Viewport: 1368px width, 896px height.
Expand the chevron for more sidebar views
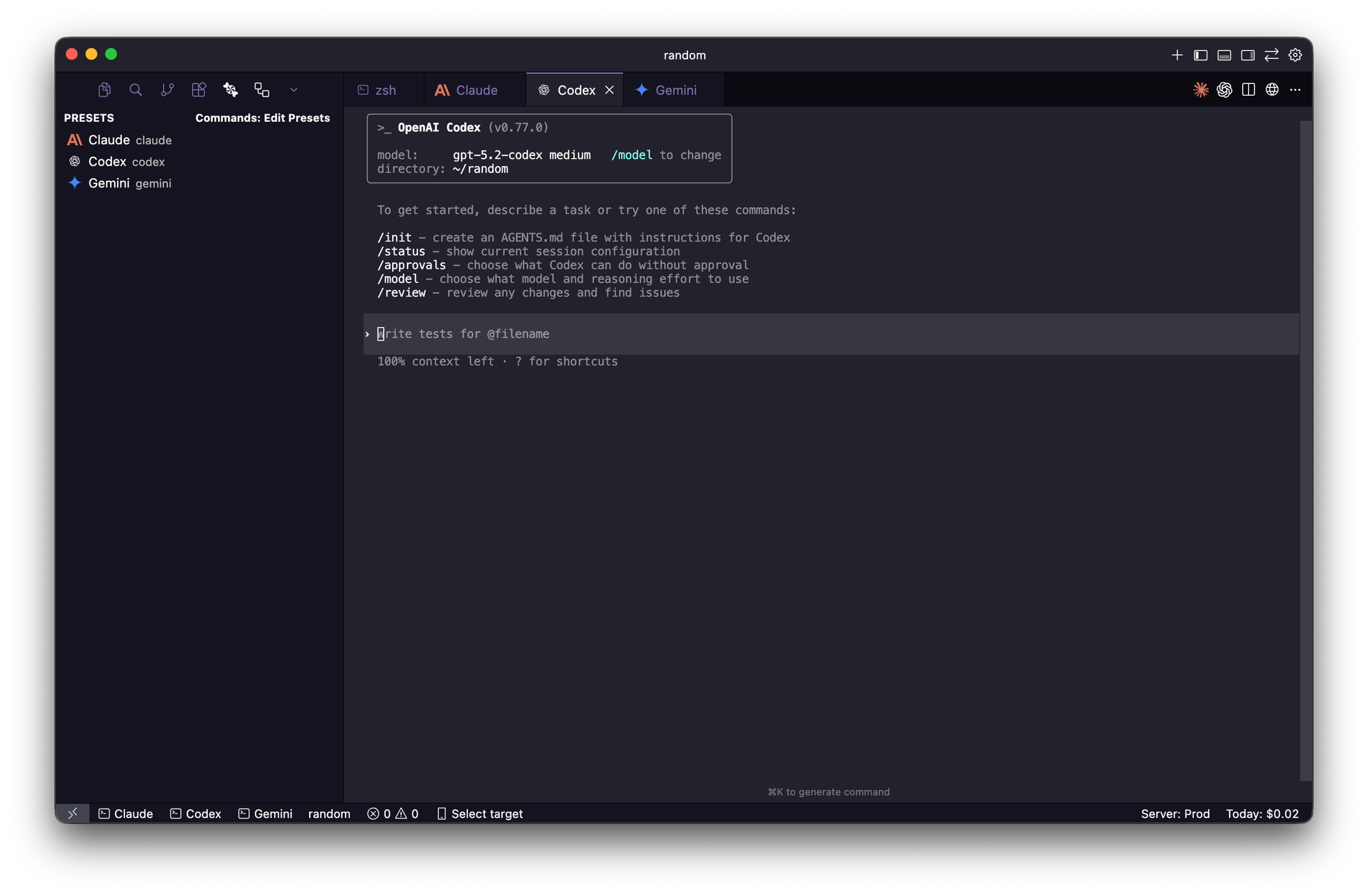click(293, 90)
